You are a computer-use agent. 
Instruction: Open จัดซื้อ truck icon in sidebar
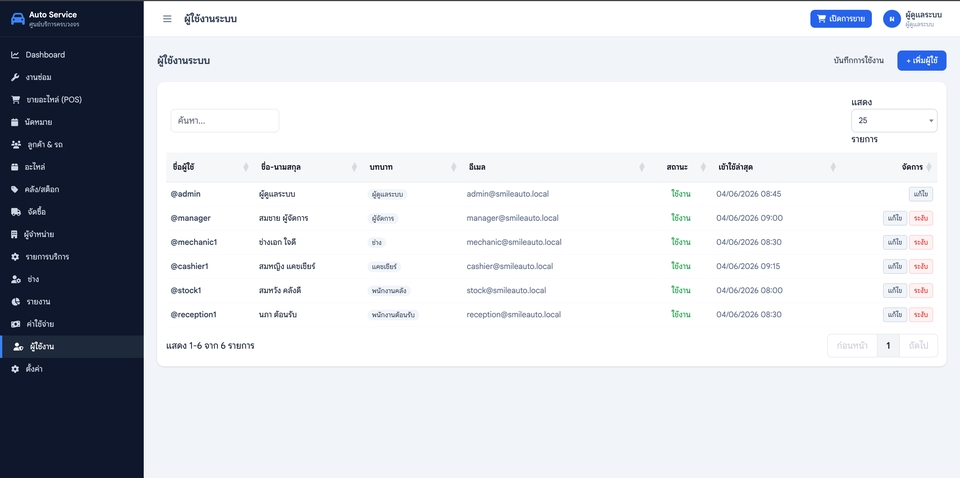coord(16,212)
